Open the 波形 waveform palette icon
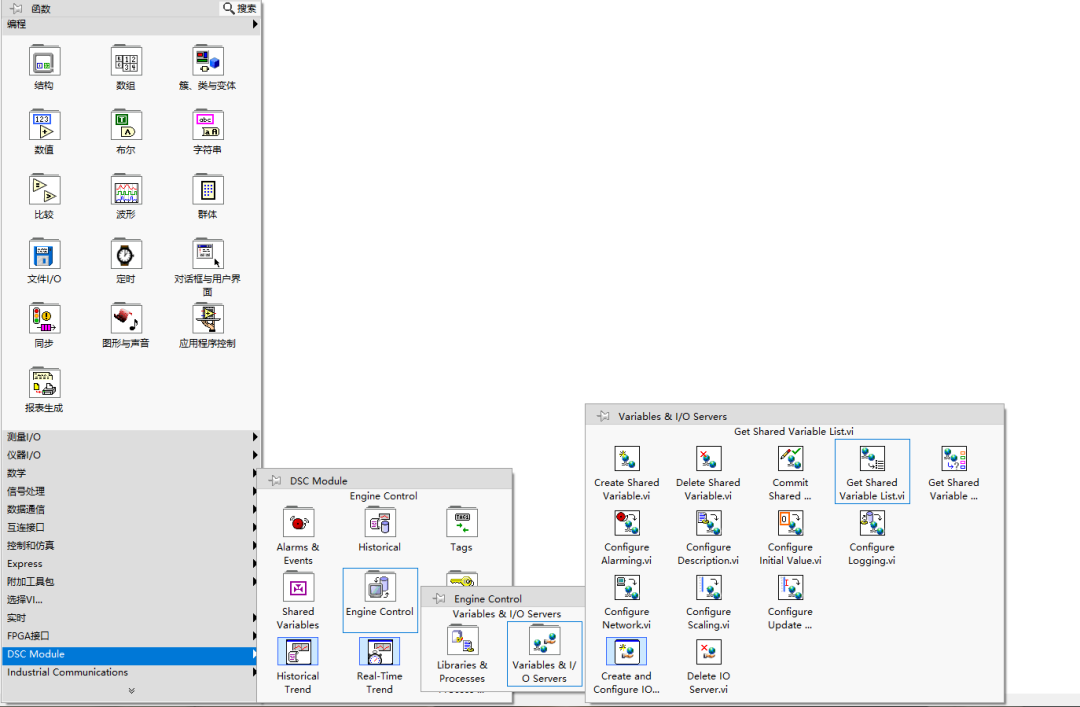The image size is (1080, 707). [126, 190]
